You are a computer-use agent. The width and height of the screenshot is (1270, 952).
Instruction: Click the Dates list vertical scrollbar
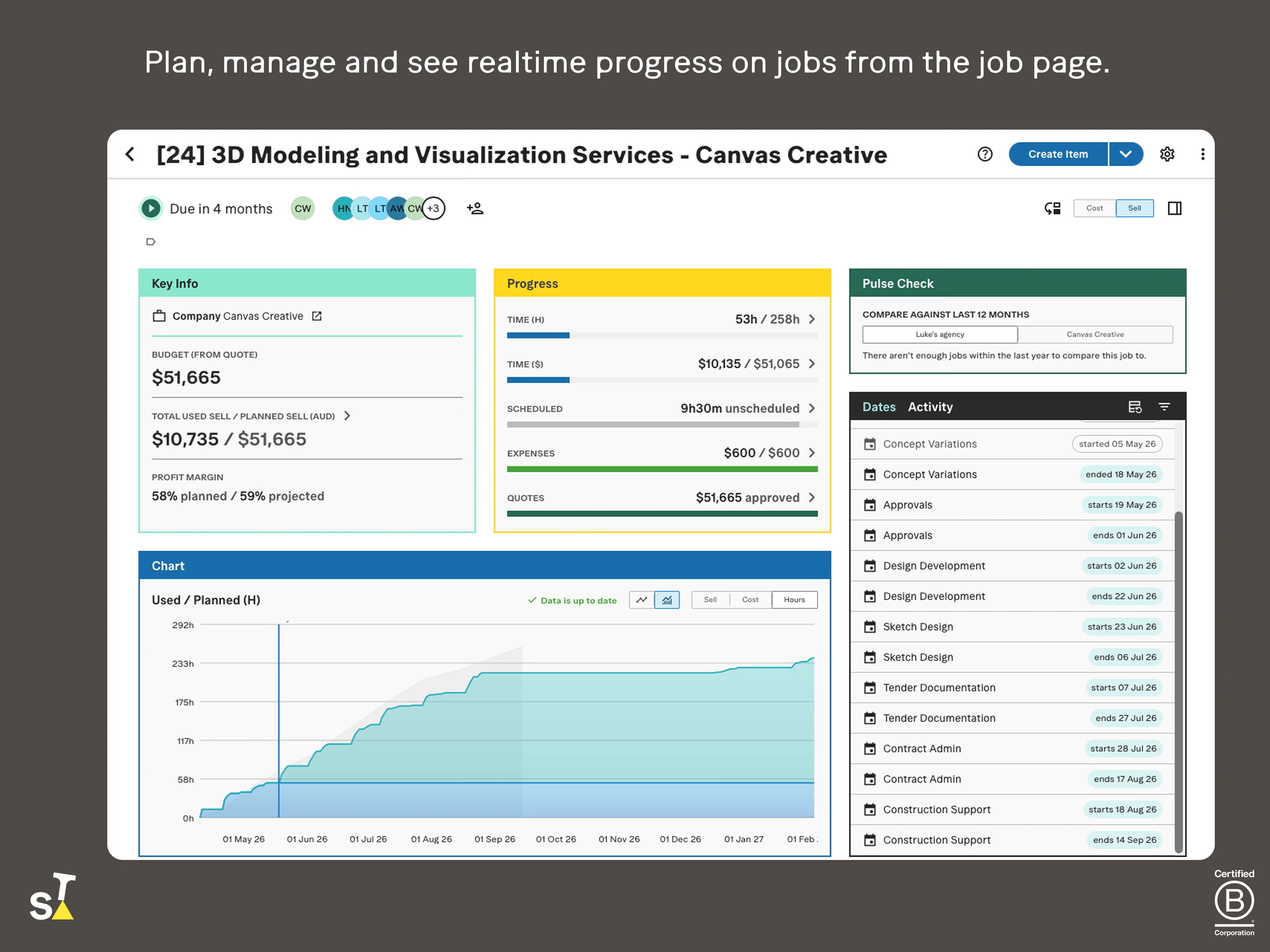pos(1178,682)
